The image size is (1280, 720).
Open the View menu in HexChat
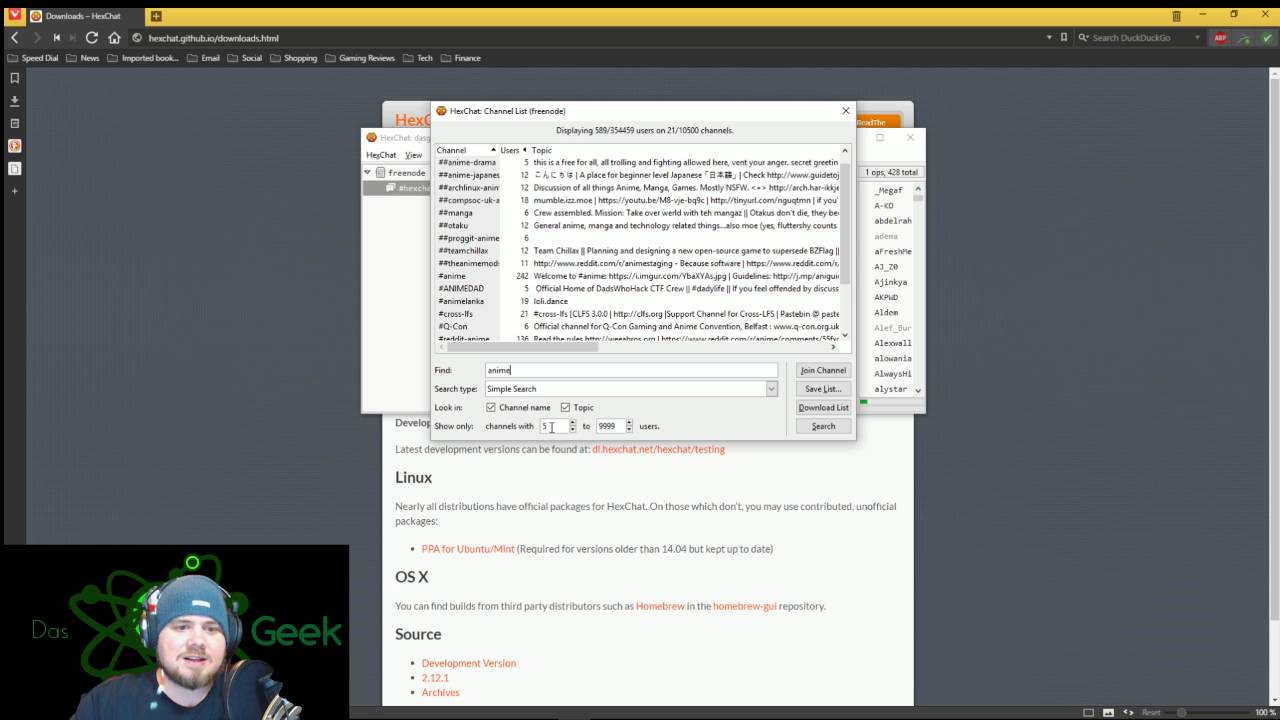coord(413,155)
